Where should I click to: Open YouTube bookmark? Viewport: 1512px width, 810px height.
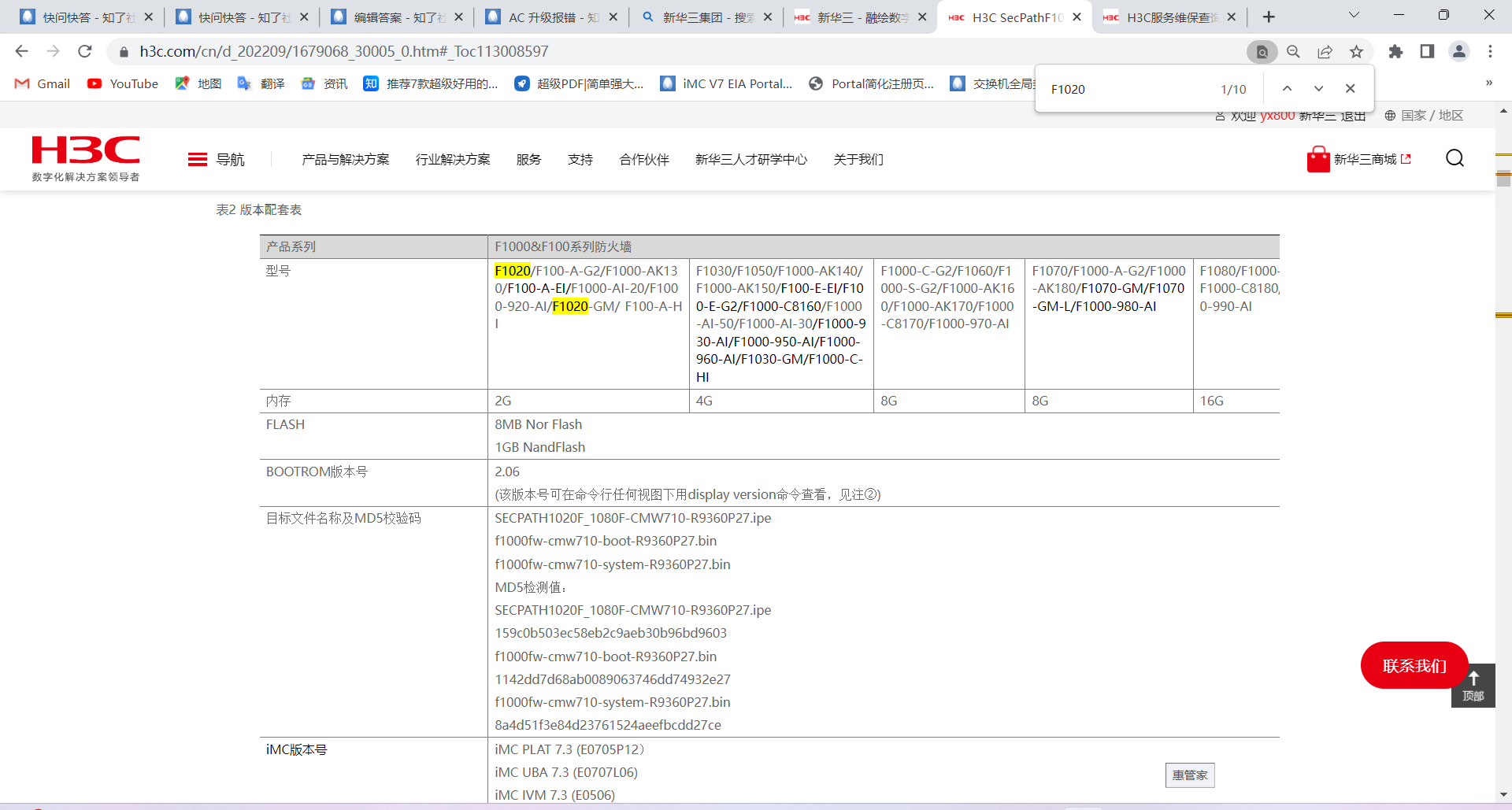pyautogui.click(x=123, y=83)
